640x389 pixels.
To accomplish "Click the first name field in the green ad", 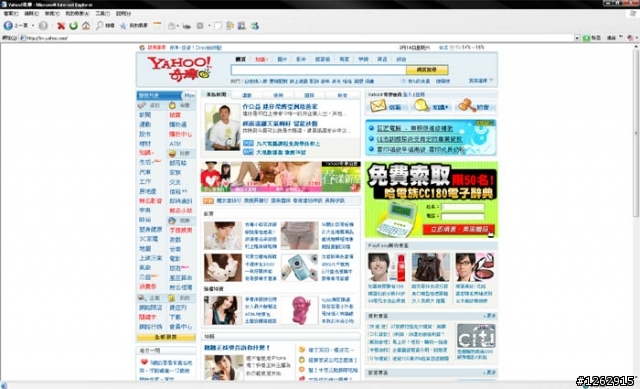I will click(x=462, y=207).
